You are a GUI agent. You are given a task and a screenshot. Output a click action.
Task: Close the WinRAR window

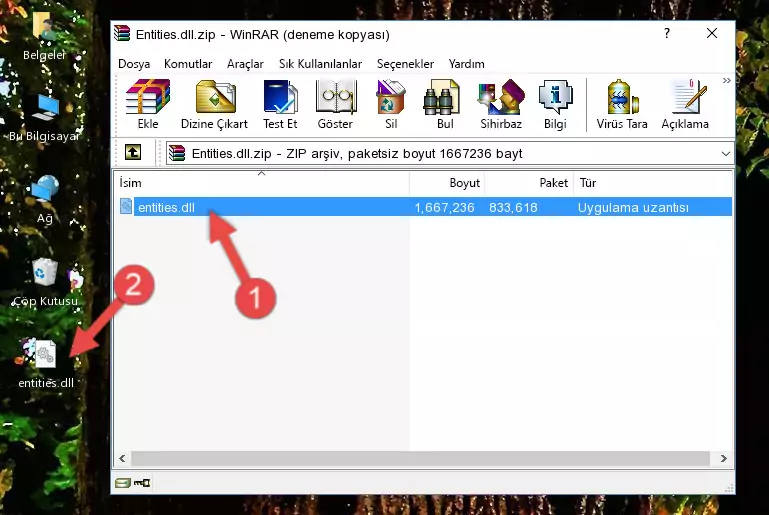tap(712, 33)
